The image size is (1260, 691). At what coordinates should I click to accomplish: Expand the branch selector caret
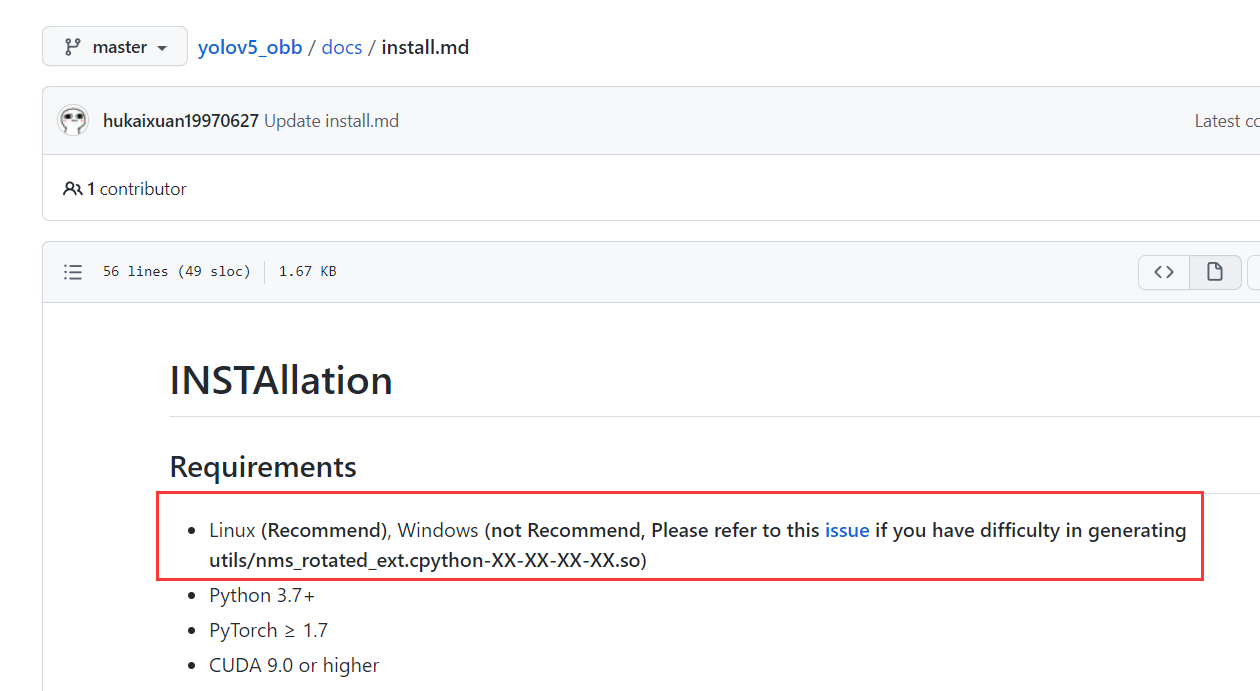[162, 46]
